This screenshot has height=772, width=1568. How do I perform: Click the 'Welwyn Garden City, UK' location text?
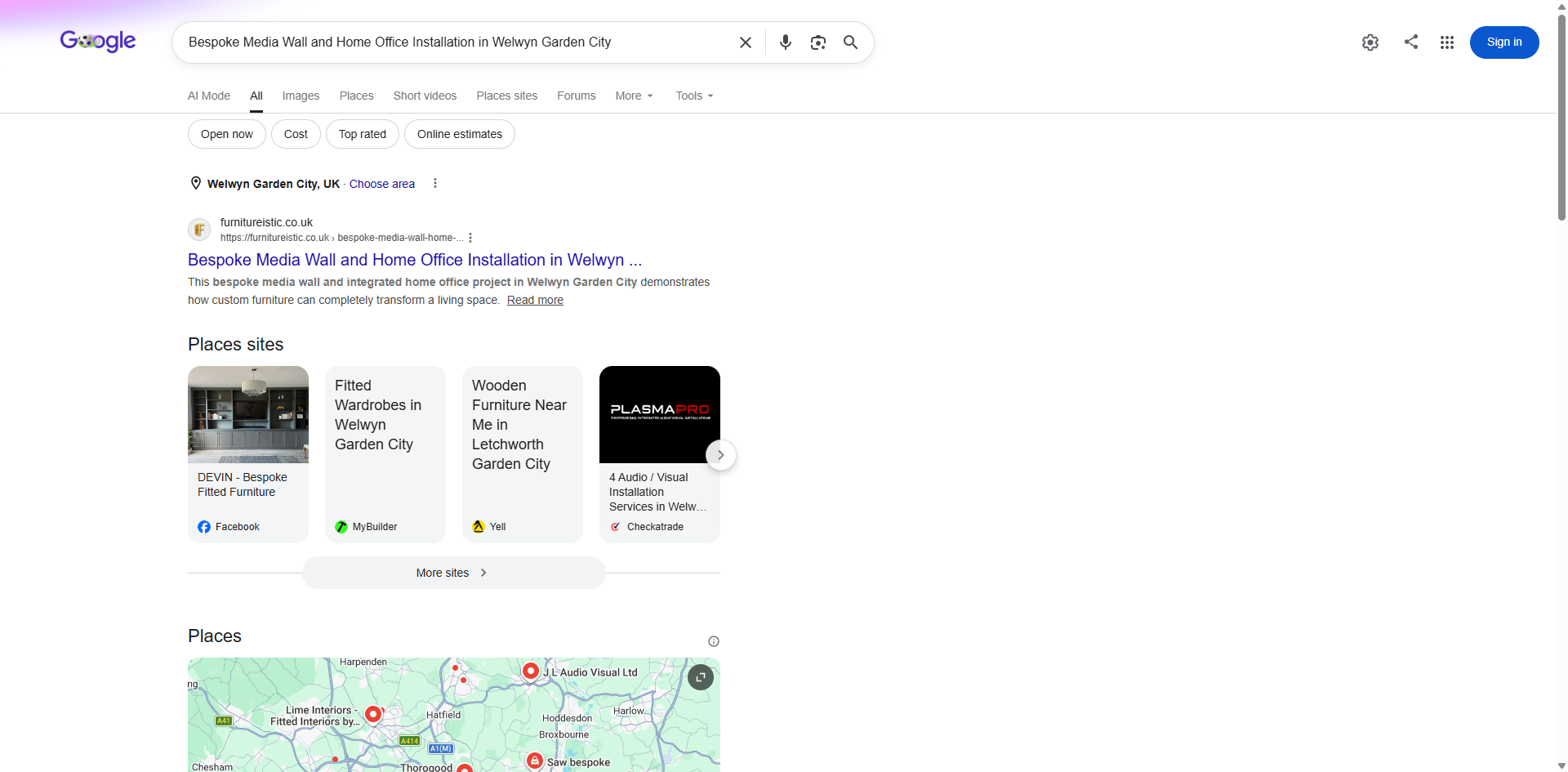tap(274, 184)
